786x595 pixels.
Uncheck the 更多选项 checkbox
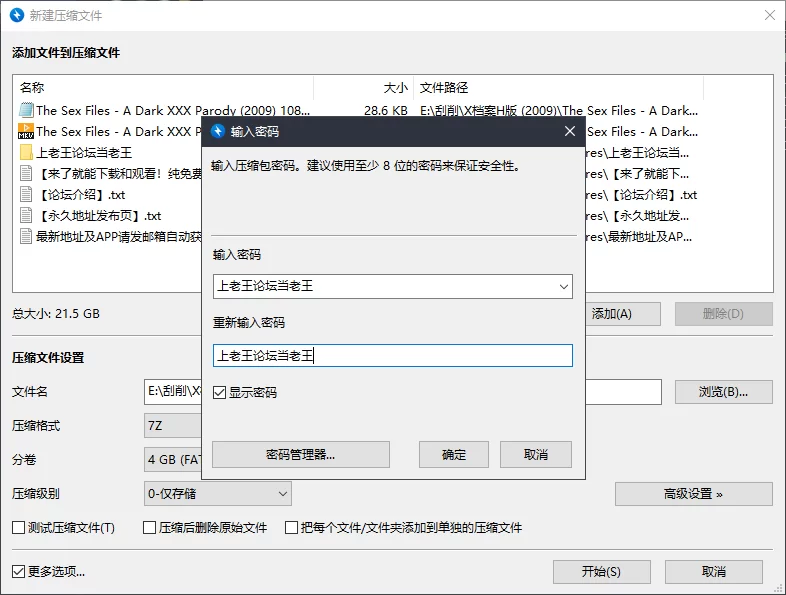click(x=19, y=571)
